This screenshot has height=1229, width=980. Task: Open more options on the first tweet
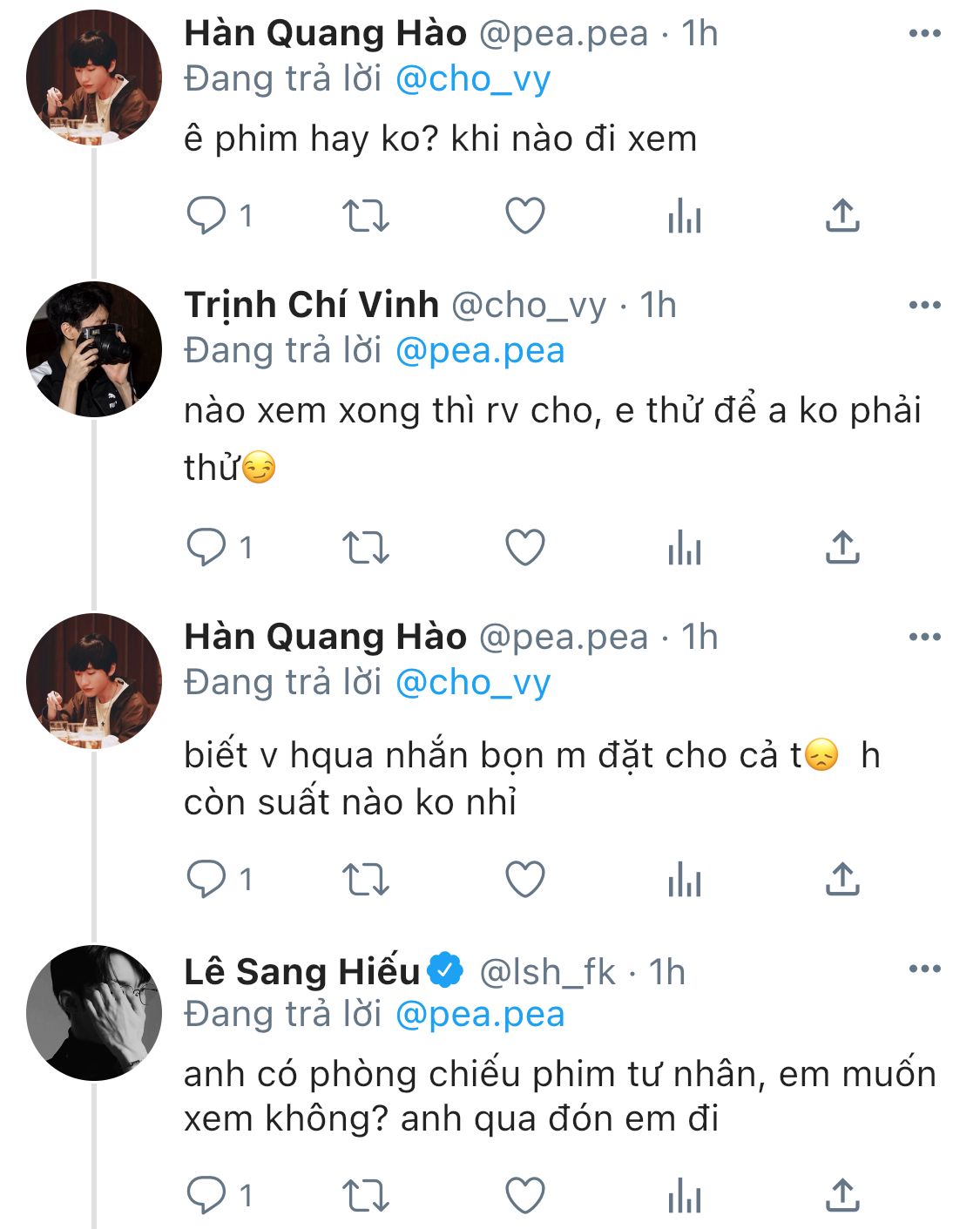(x=924, y=34)
